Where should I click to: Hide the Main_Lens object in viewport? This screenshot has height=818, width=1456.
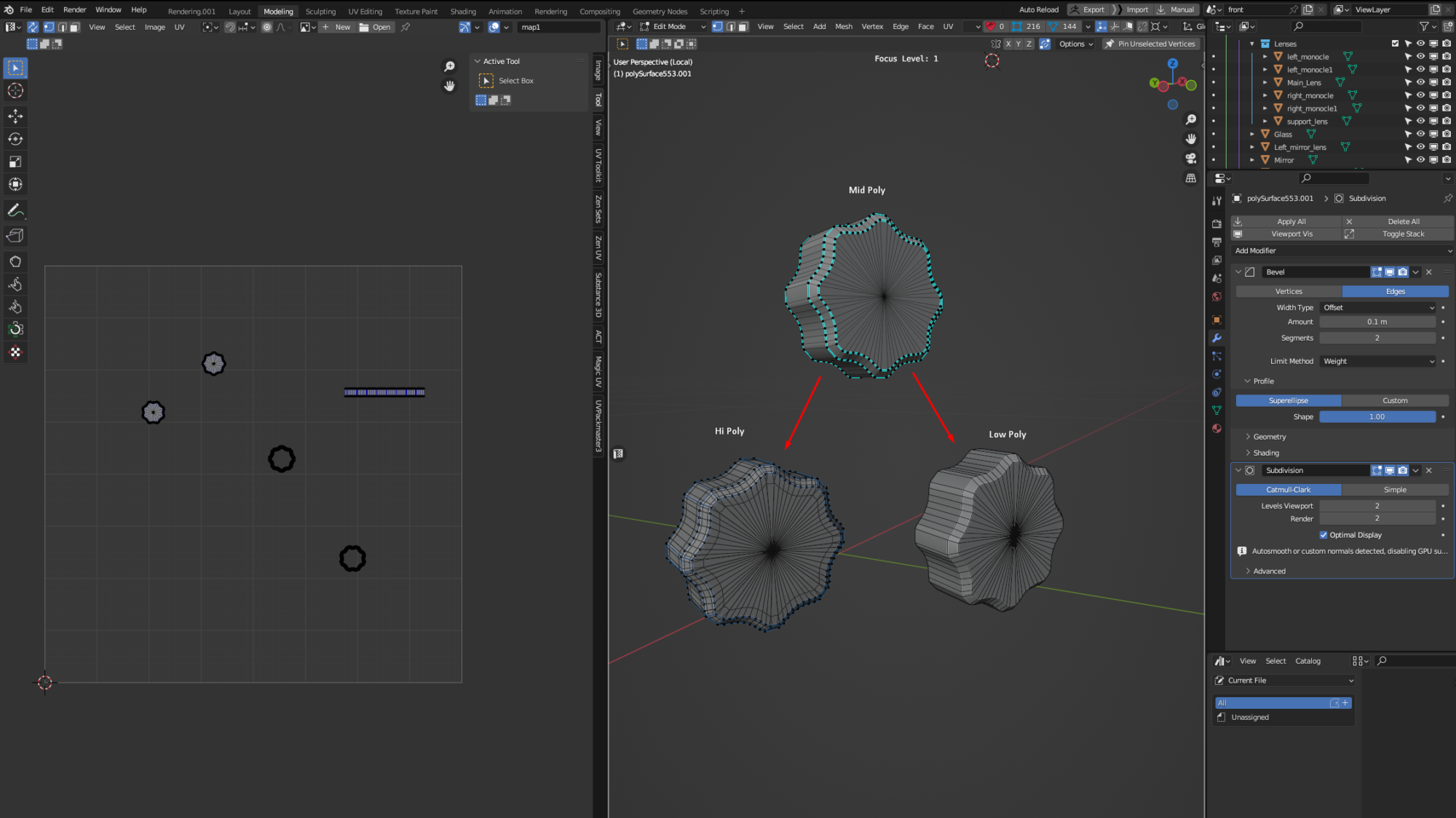pyautogui.click(x=1420, y=82)
